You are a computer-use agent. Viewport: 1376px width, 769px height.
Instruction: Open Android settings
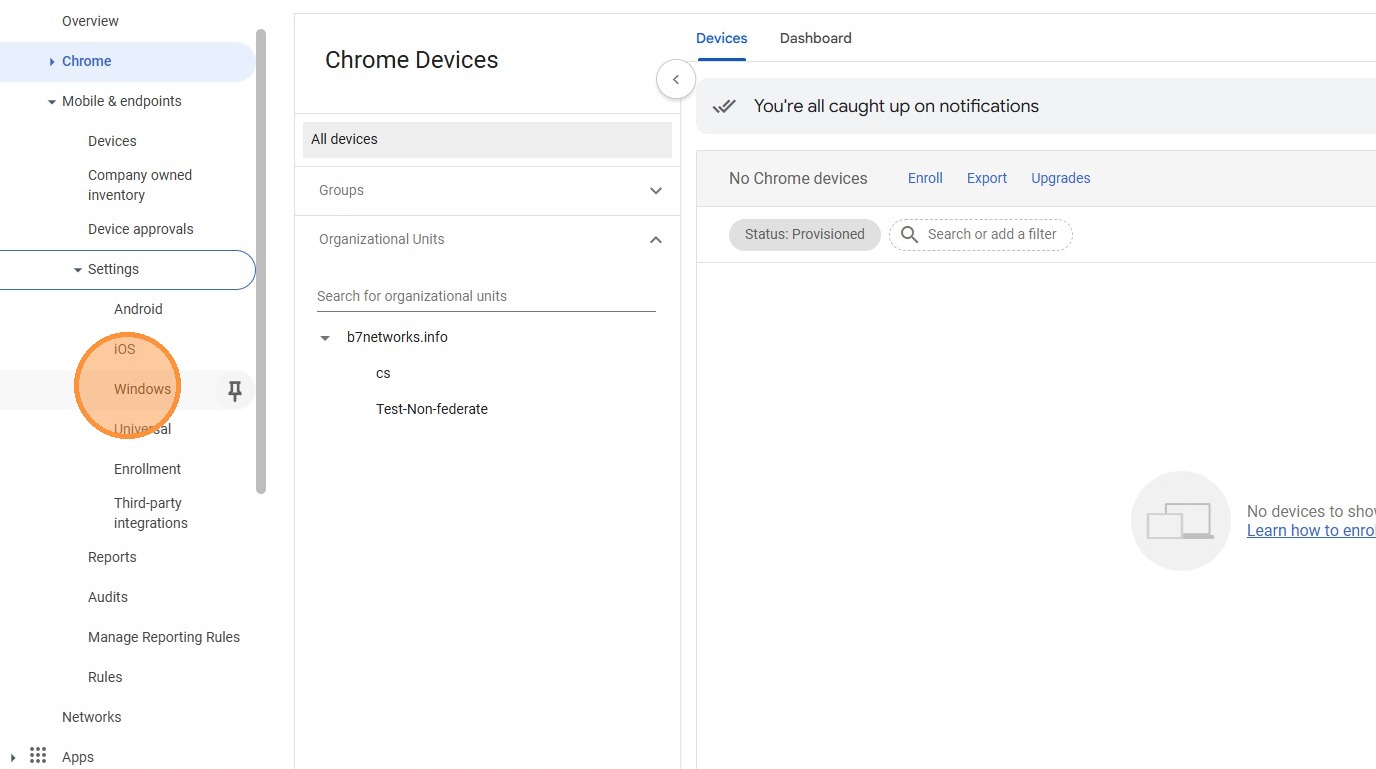tap(138, 309)
